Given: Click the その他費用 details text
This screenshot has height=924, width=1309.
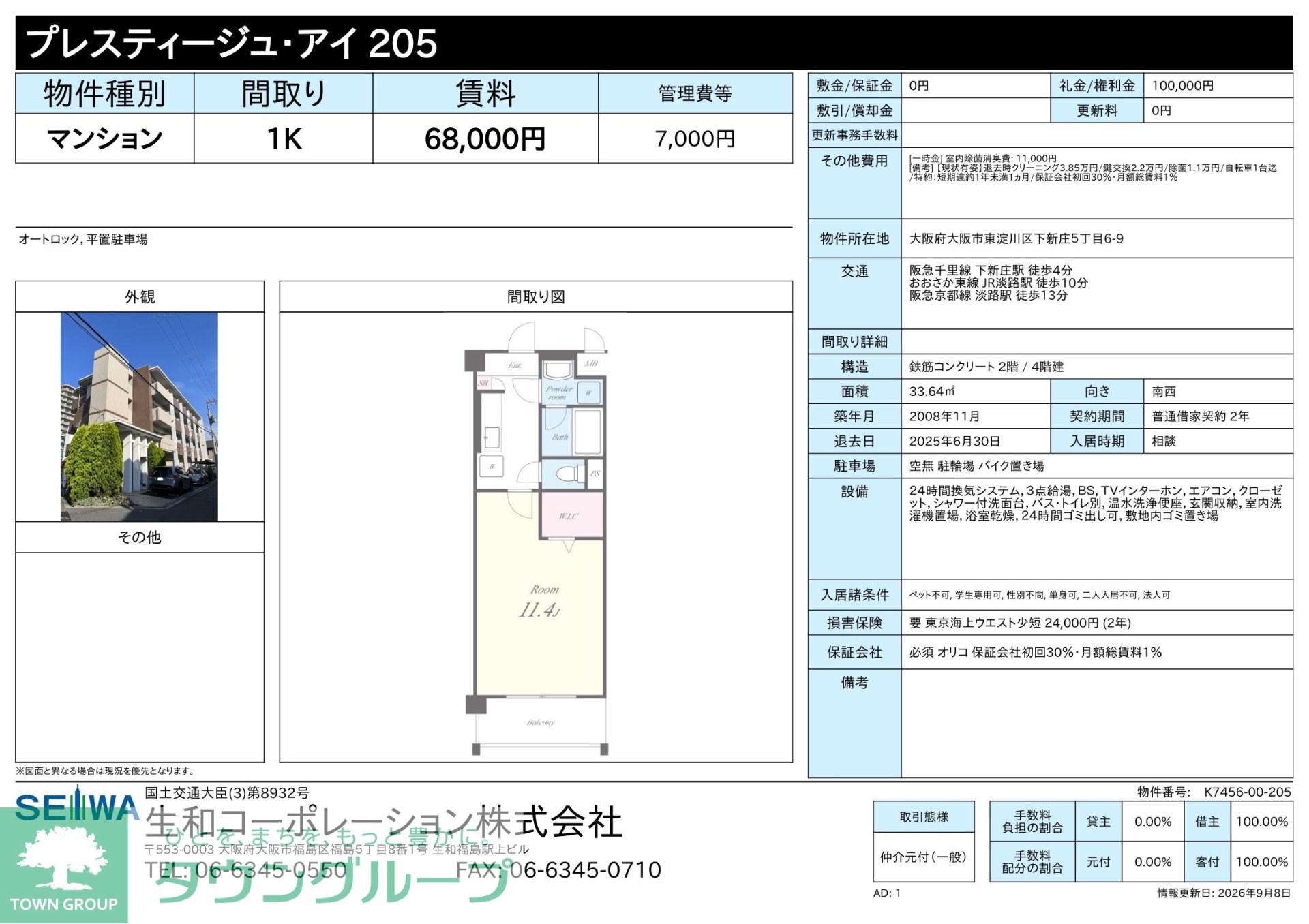Looking at the screenshot, I should pyautogui.click(x=1092, y=168).
